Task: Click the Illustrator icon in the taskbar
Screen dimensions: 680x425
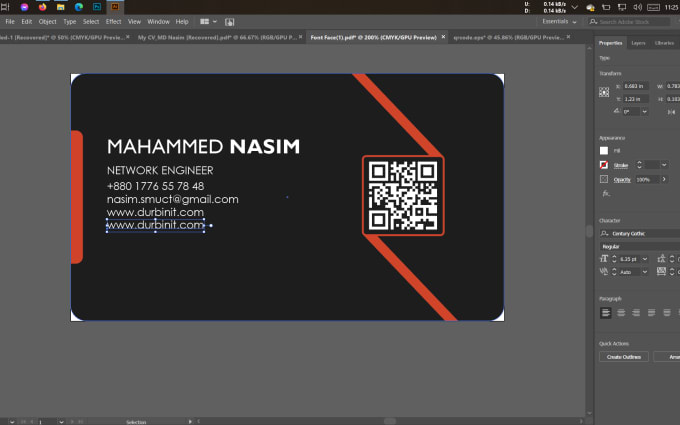Action: tap(115, 7)
